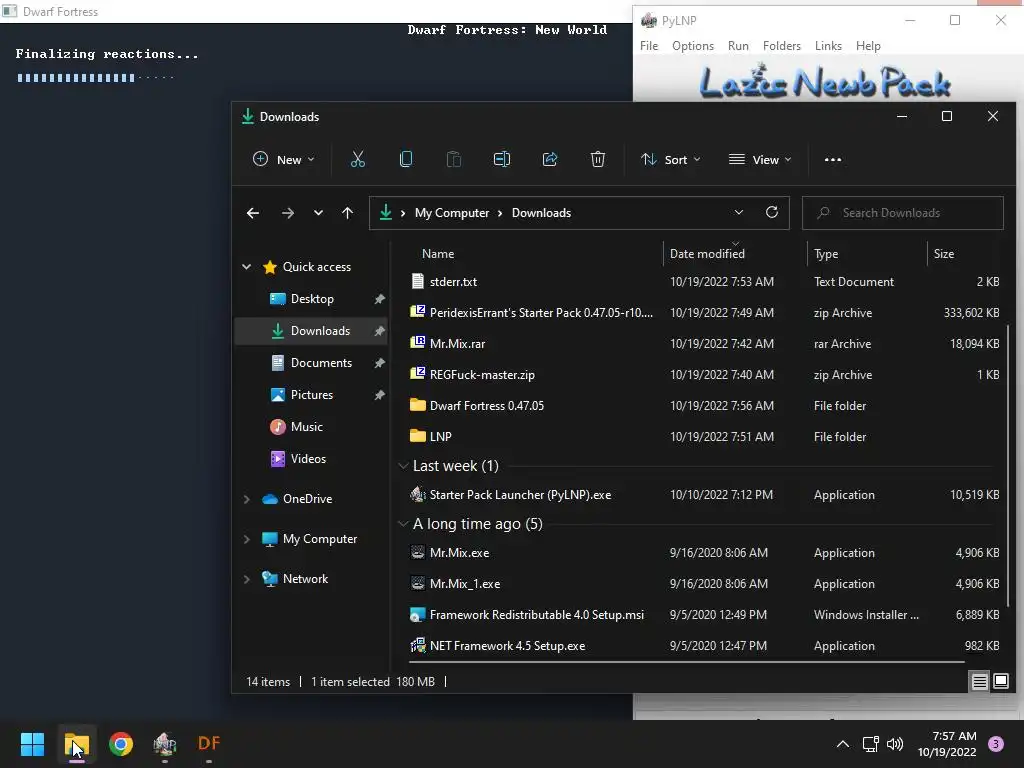Open the volume speaker tray icon
Image resolution: width=1024 pixels, height=768 pixels.
[x=895, y=744]
